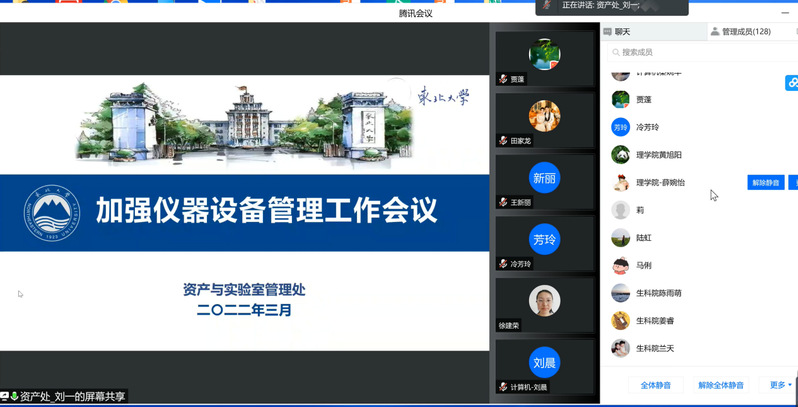798x407 pixels.
Task: Select member 生科院姜睿 in list
Action: pos(655,321)
